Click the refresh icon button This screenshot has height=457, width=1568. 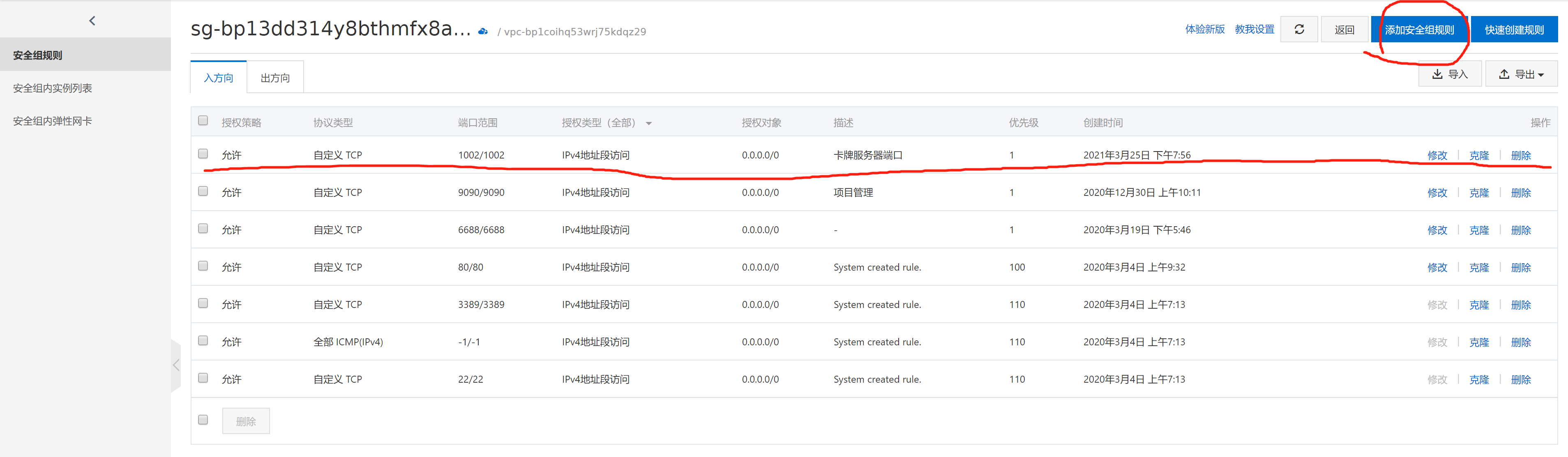[1299, 29]
